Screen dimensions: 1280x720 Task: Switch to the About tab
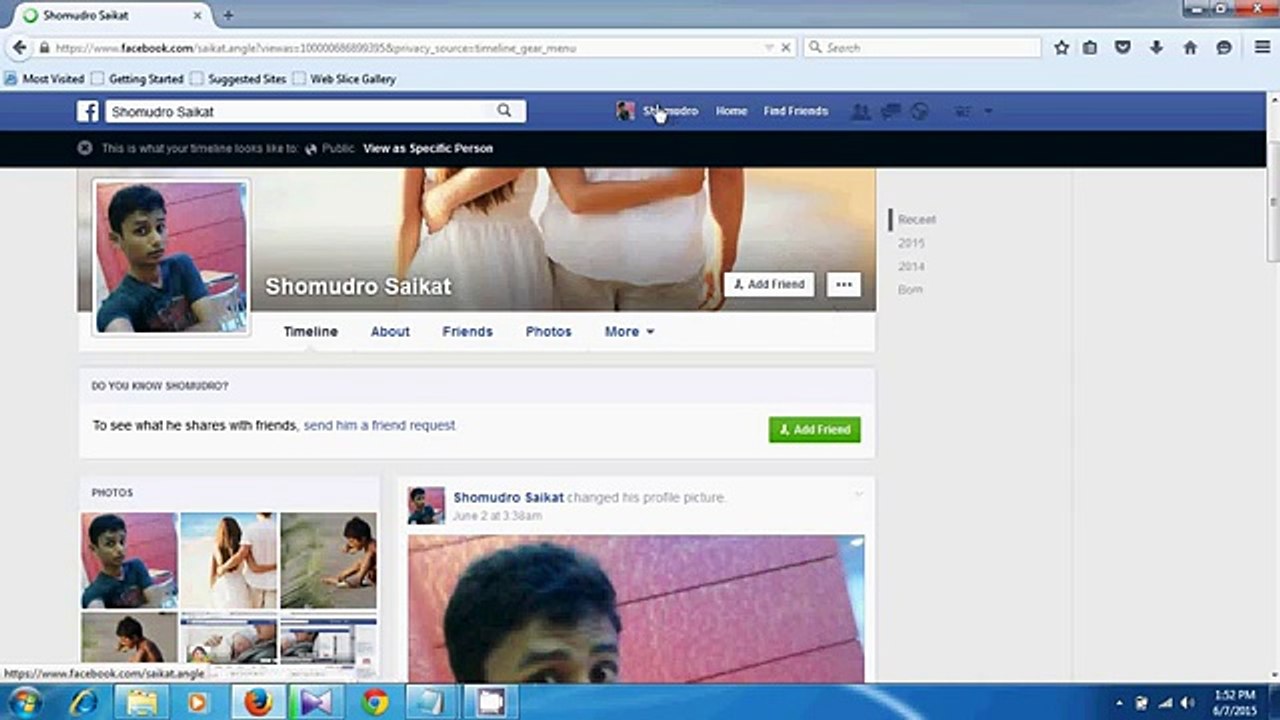tap(390, 331)
